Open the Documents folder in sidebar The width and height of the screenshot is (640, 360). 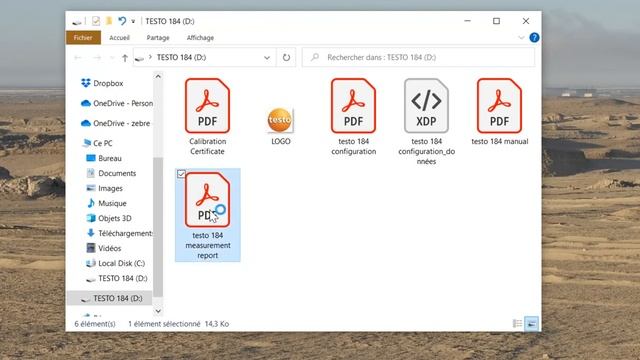coord(111,173)
